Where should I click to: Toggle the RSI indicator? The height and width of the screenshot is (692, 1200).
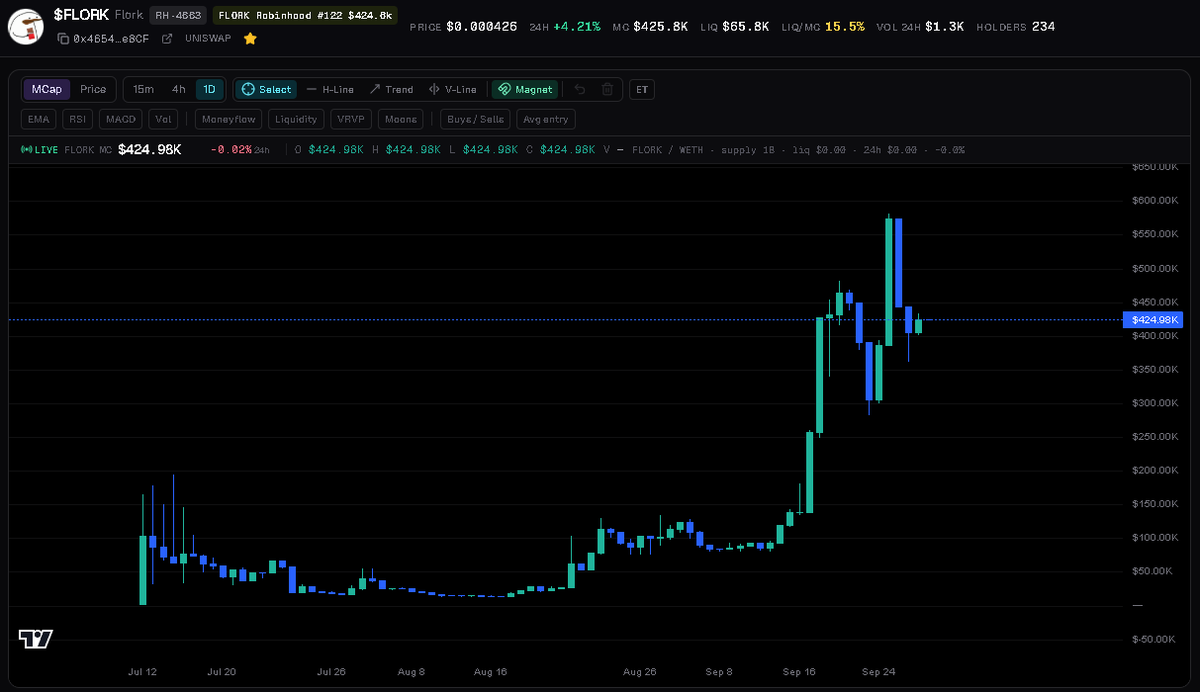(x=77, y=119)
